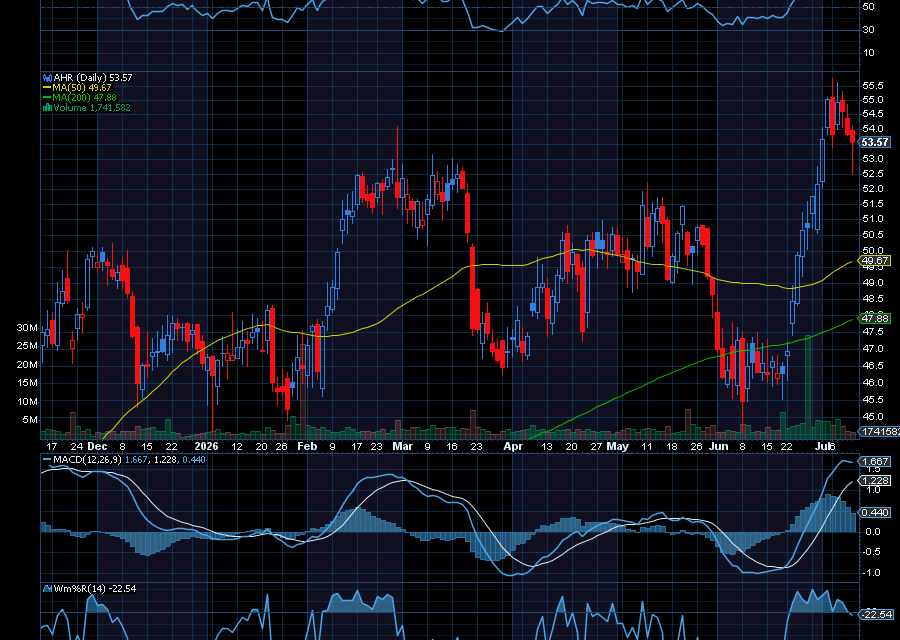Click the area icon beside Wm%R(14)

47,588
